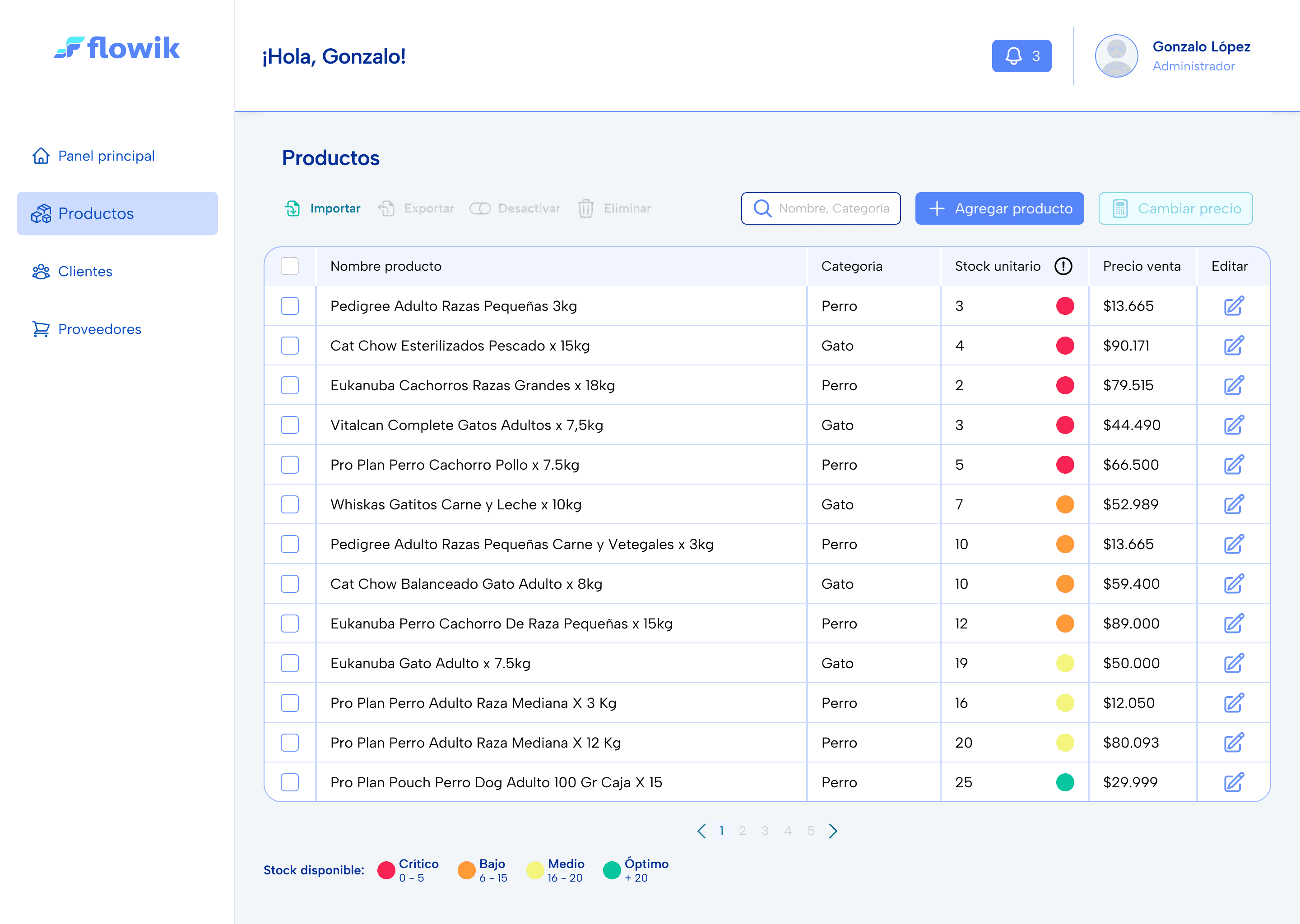Screen dimensions: 1300x924
Task: Edit the Cat Chow Esterilizados Pescado row
Action: coord(1233,346)
